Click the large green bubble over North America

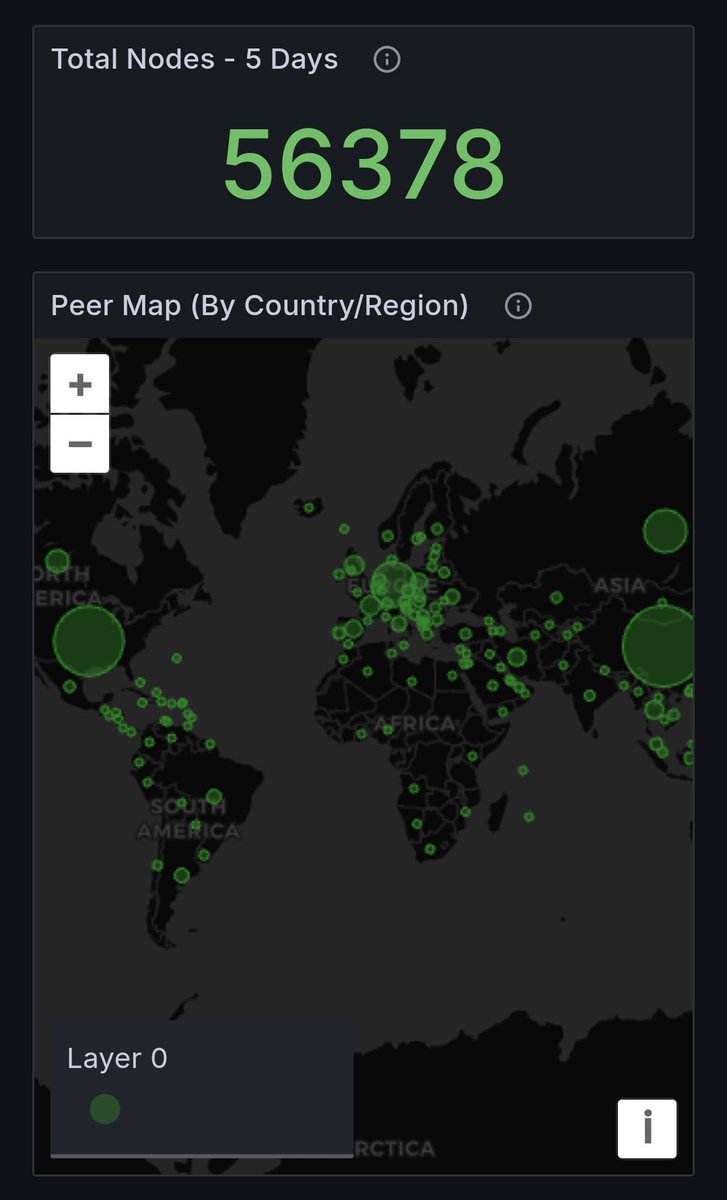click(x=88, y=641)
